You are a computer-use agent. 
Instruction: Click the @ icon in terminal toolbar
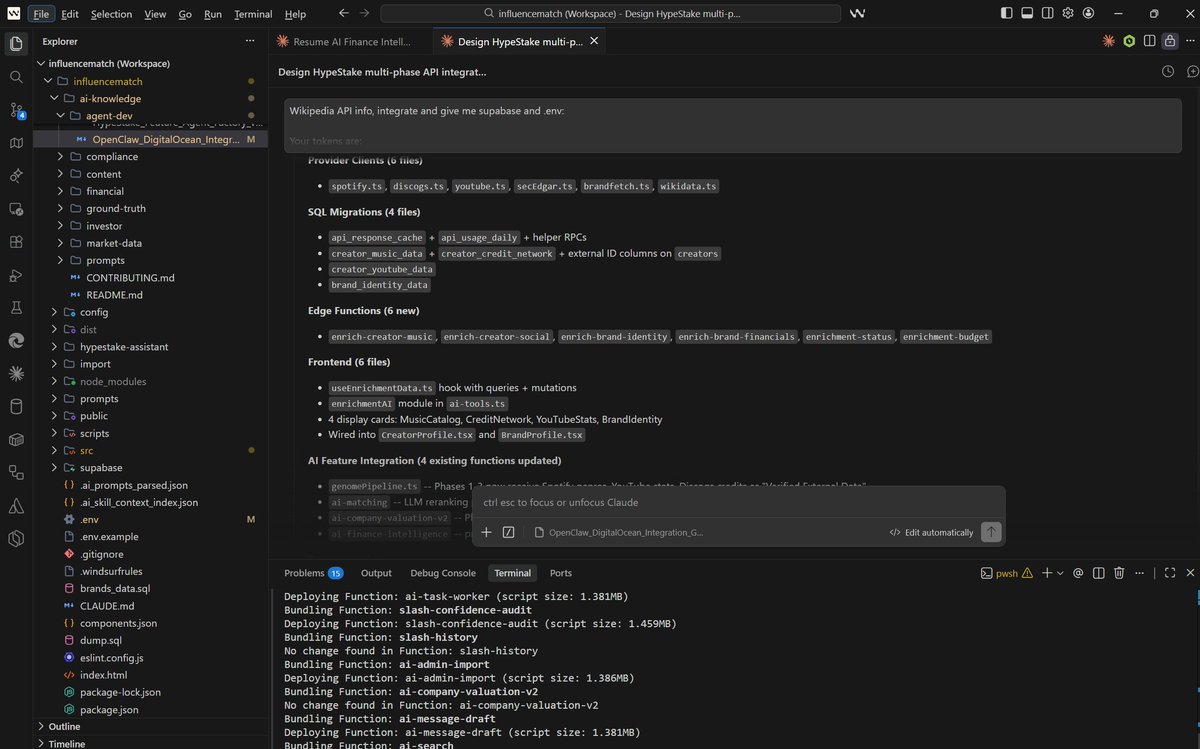[x=1078, y=573]
